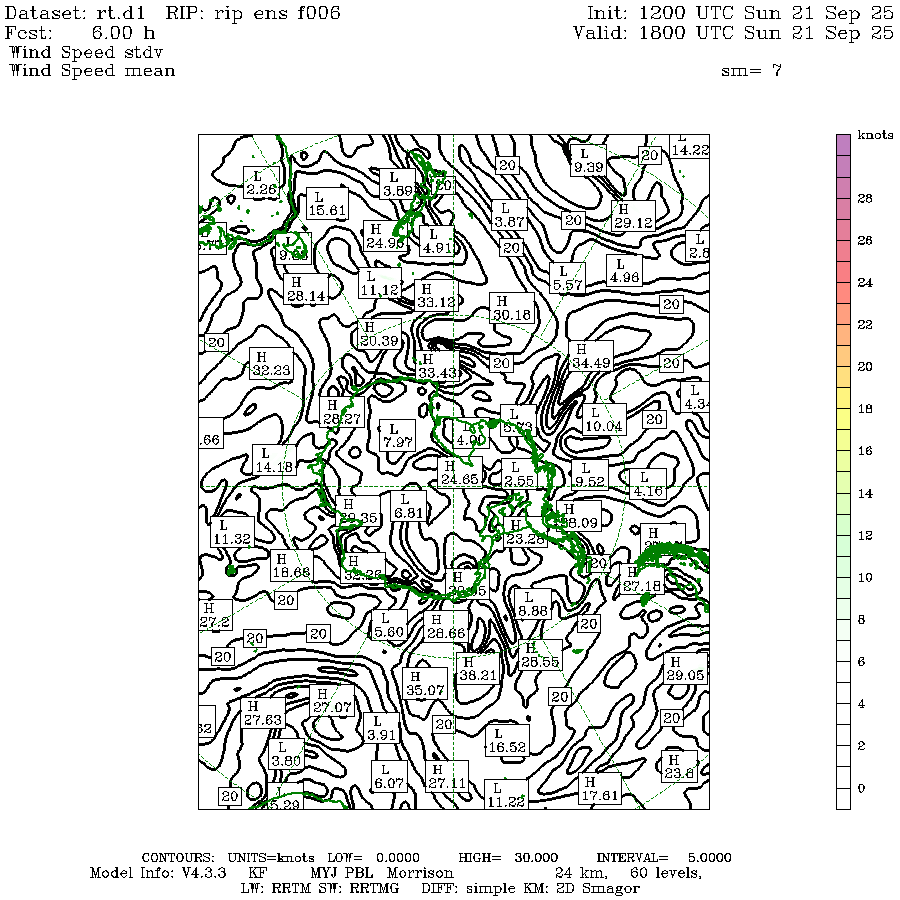
Task: Select the 'H 32.23' high label
Action: point(271,364)
